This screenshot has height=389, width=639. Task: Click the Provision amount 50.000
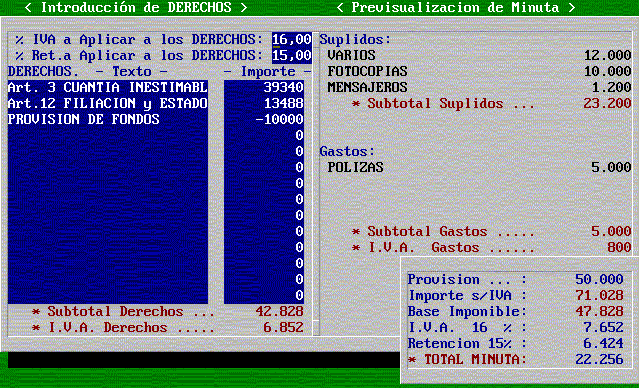[599, 279]
